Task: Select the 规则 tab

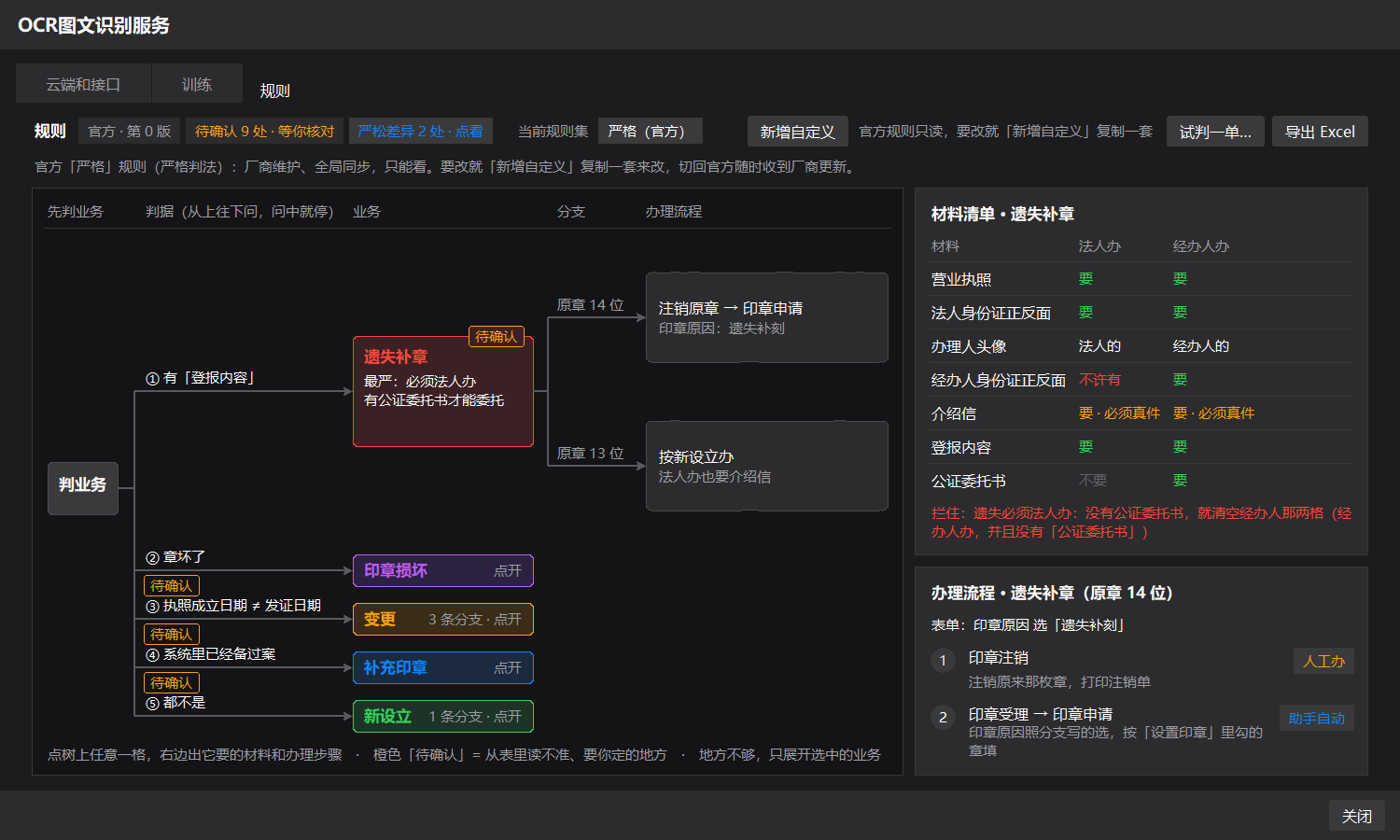Action: [x=274, y=91]
